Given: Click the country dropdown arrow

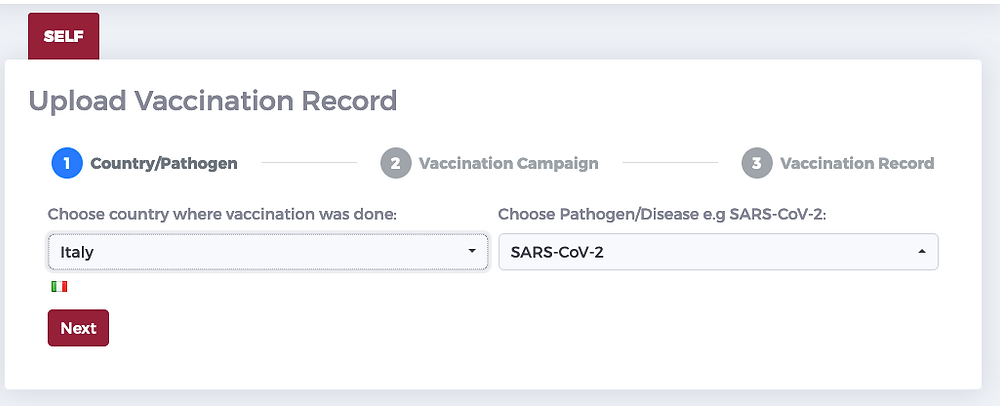Looking at the screenshot, I should [472, 251].
